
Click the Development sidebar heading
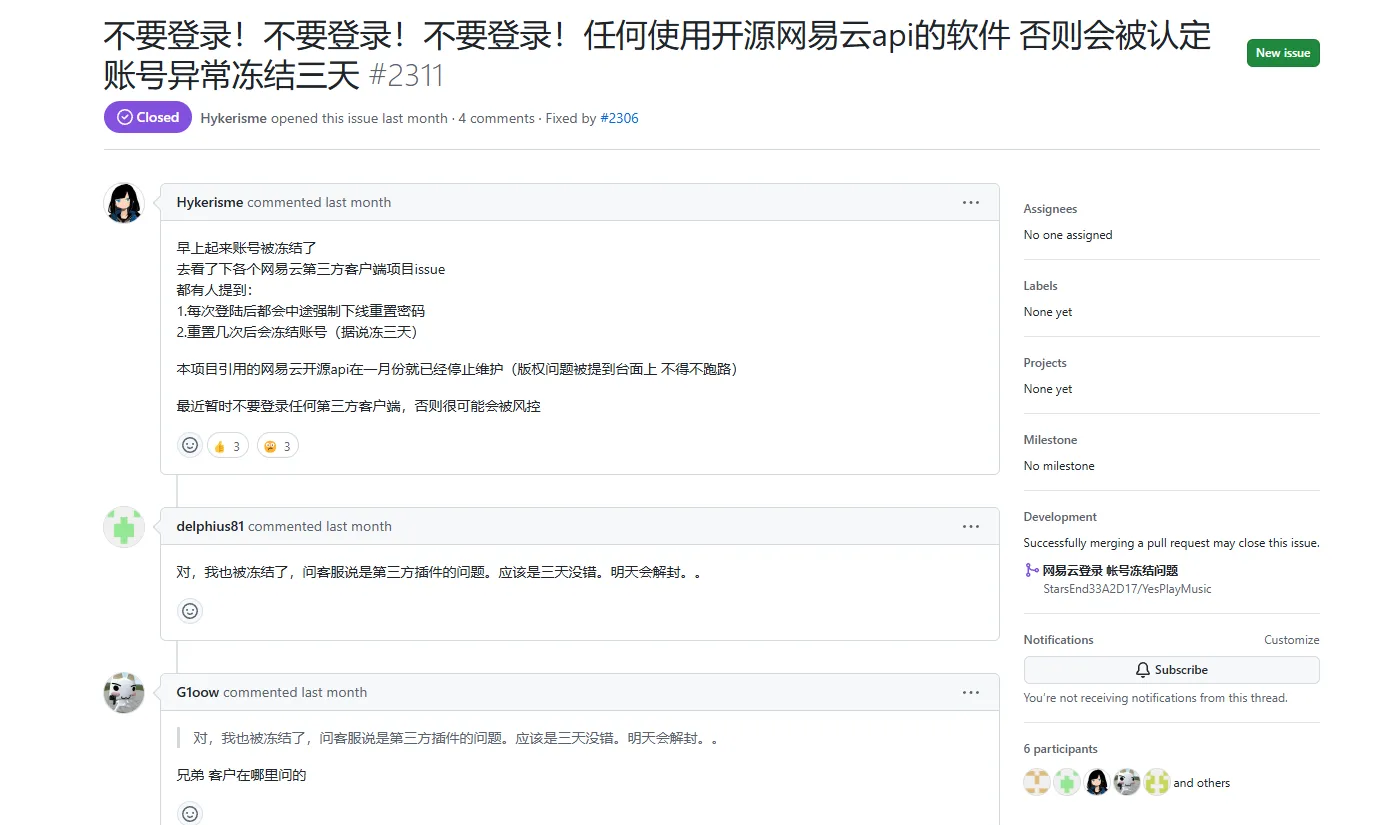click(1060, 517)
